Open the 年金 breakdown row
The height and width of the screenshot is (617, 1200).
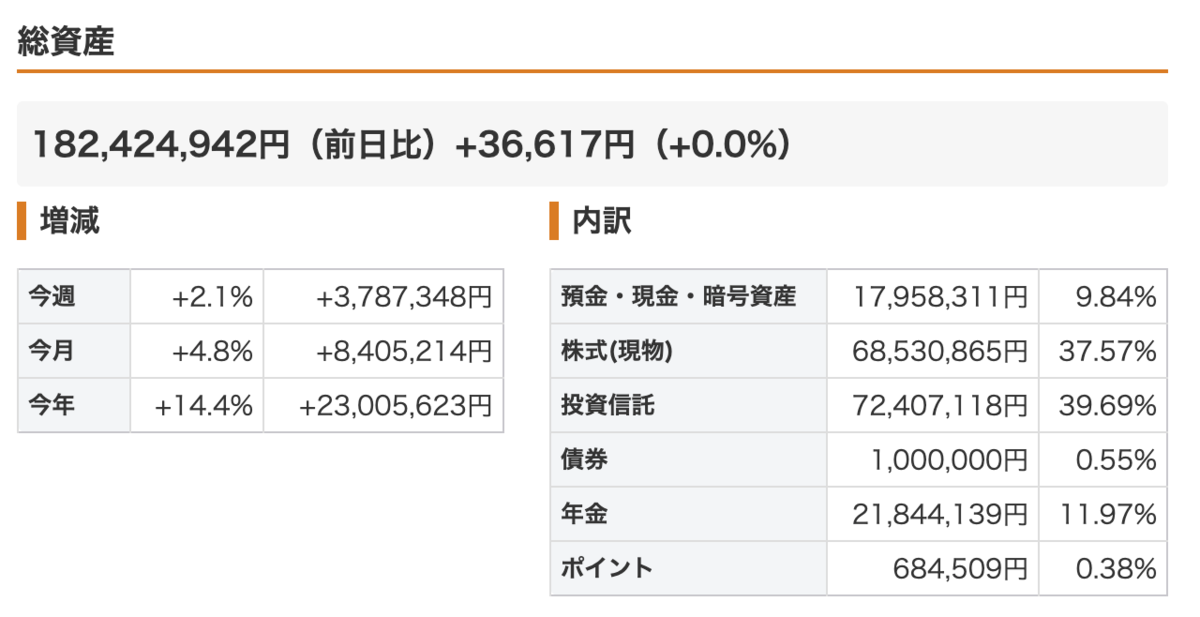pyautogui.click(x=858, y=514)
